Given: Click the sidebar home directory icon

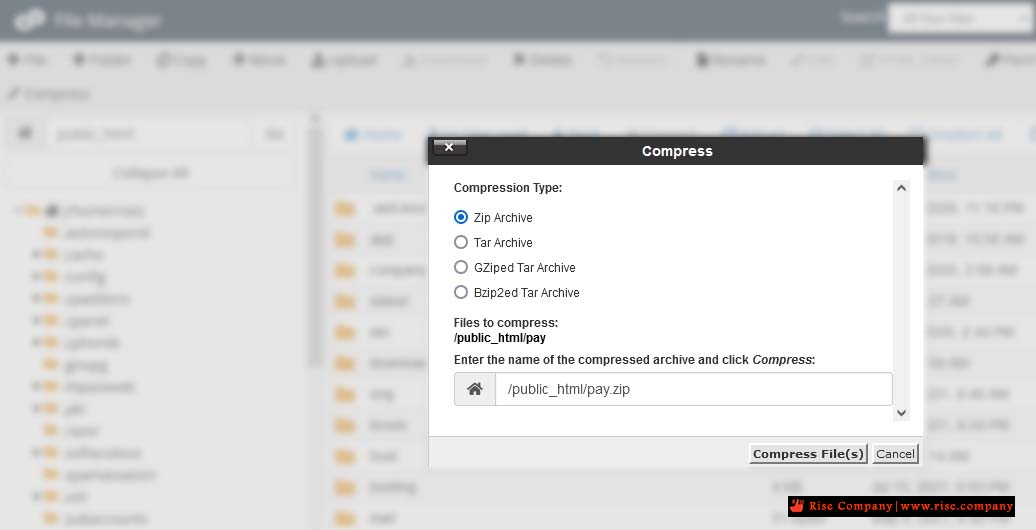Looking at the screenshot, I should 25,133.
